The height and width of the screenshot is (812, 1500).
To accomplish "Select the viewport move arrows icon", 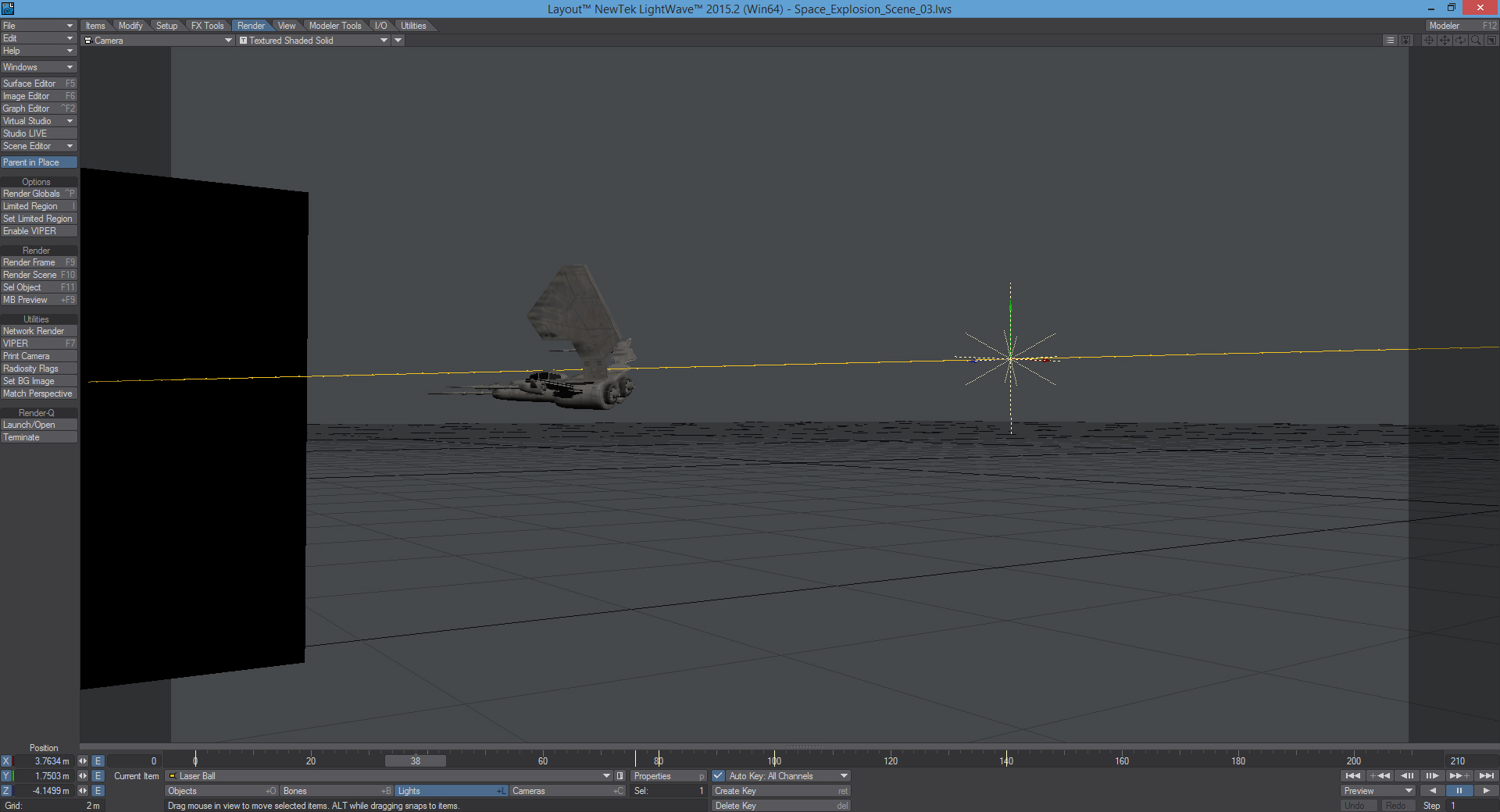I will click(1445, 40).
